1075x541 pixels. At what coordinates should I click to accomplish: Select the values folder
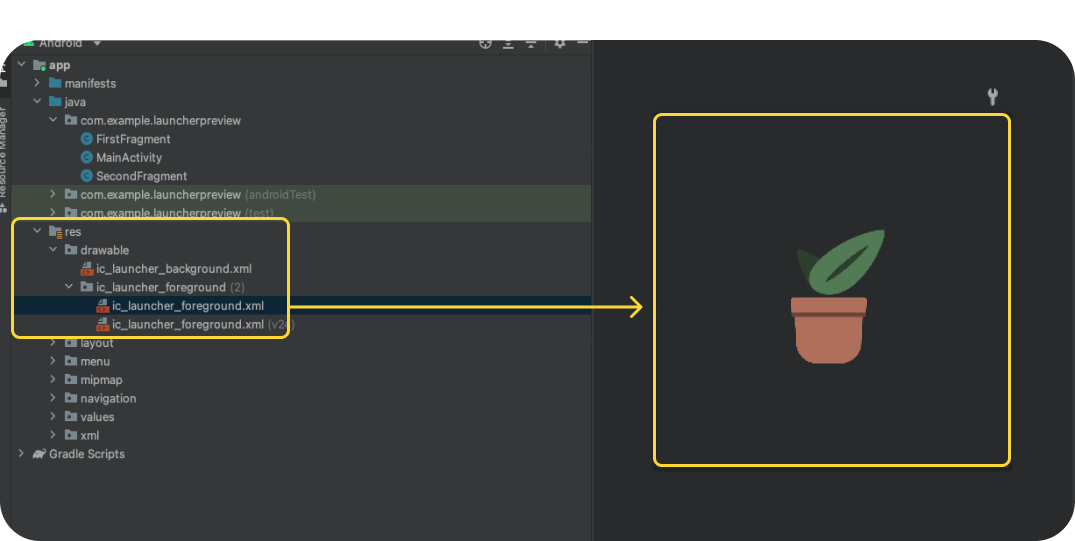click(x=97, y=417)
